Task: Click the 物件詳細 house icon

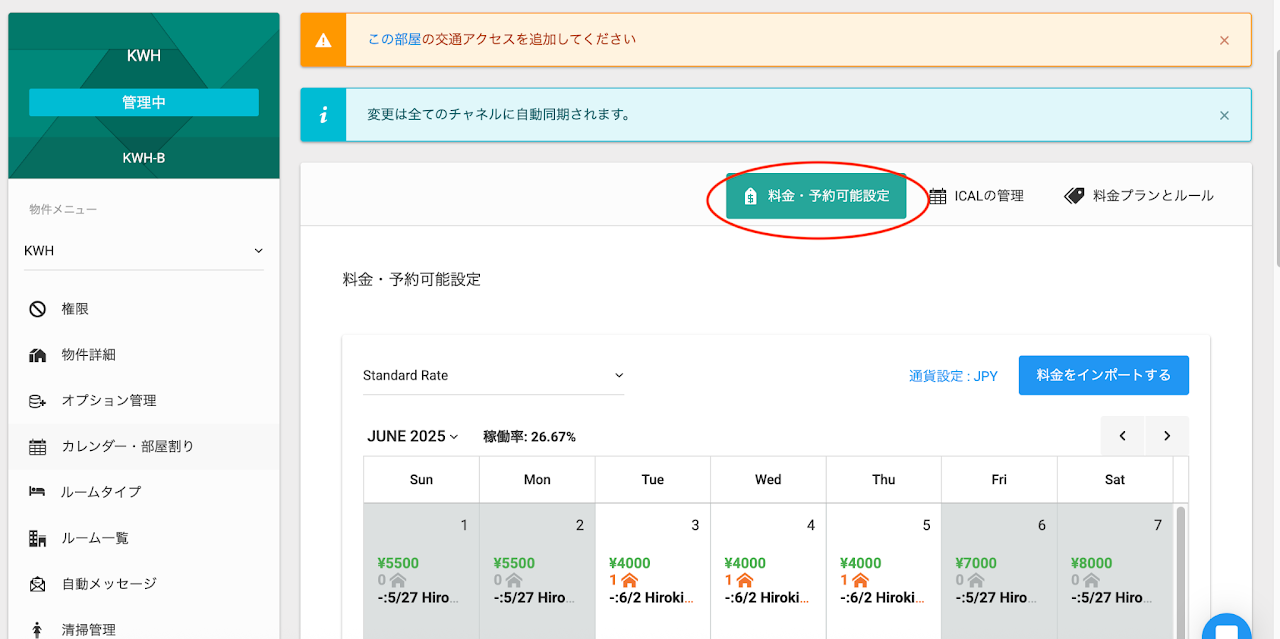Action: point(38,355)
